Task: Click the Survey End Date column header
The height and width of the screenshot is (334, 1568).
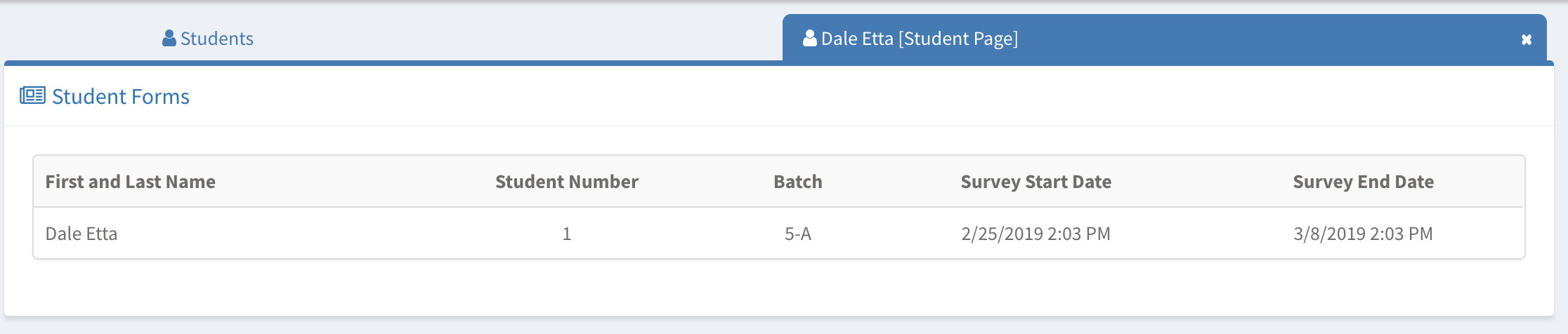Action: (1364, 182)
